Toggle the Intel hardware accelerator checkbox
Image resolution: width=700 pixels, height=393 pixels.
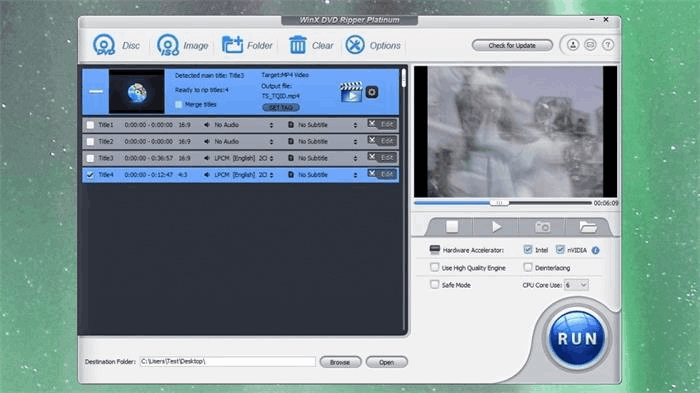[x=528, y=250]
